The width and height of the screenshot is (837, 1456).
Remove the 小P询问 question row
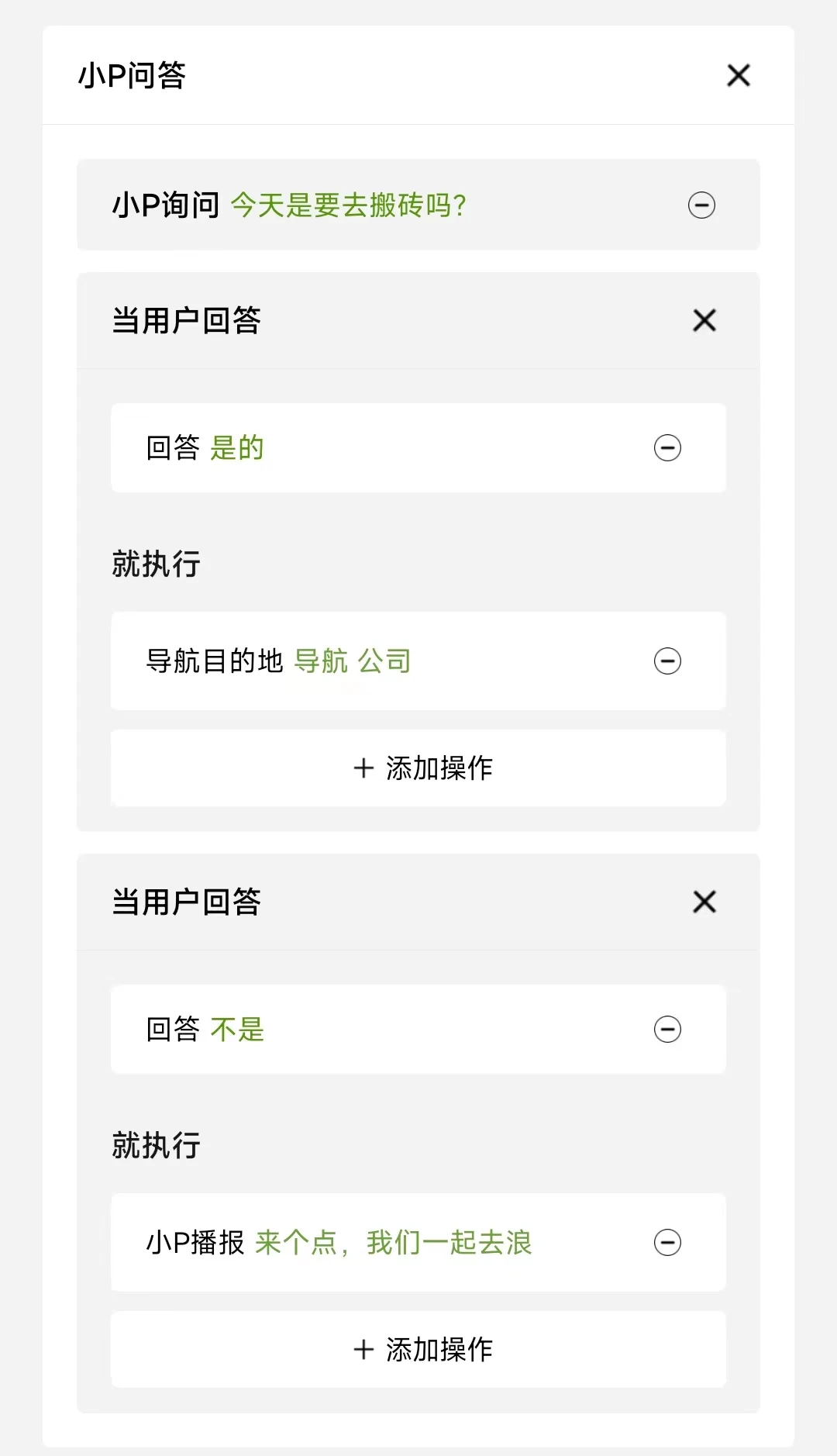tap(701, 205)
